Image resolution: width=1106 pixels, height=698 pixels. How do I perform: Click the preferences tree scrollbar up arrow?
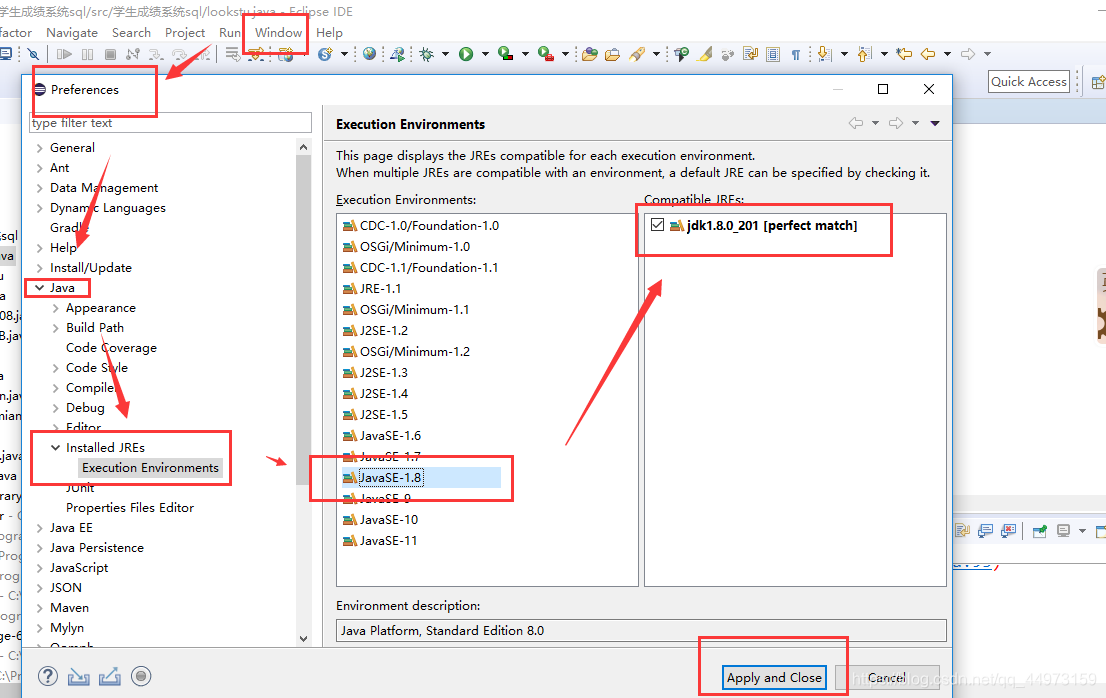click(303, 147)
